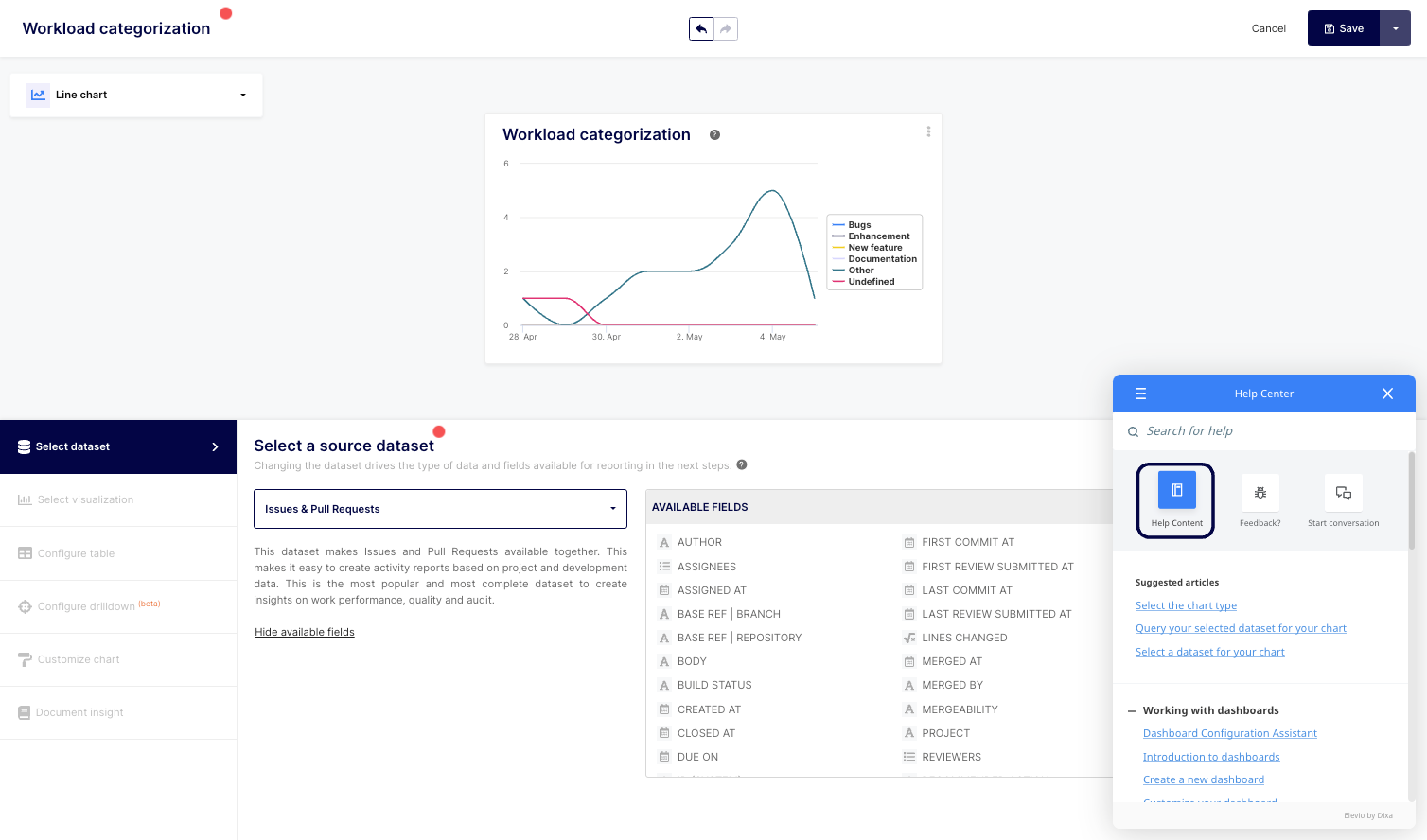Open the Customize chart step
The width and height of the screenshot is (1427, 840).
[x=79, y=659]
